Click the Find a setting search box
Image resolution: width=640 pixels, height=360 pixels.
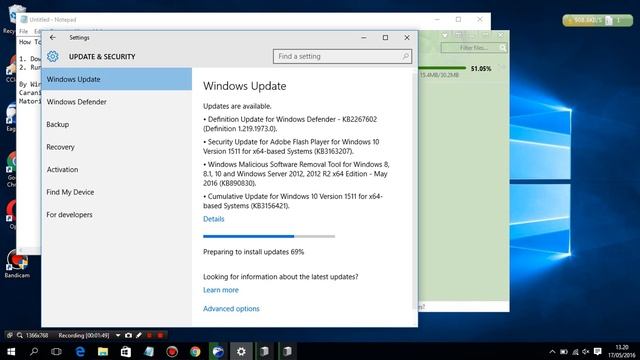342,56
